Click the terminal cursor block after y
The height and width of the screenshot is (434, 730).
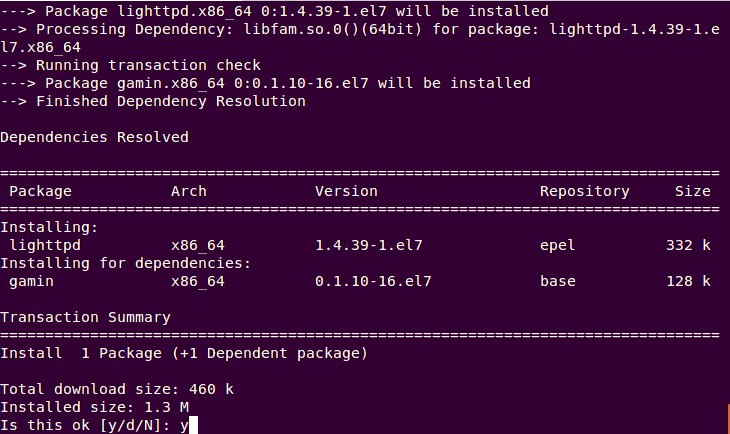[194, 425]
